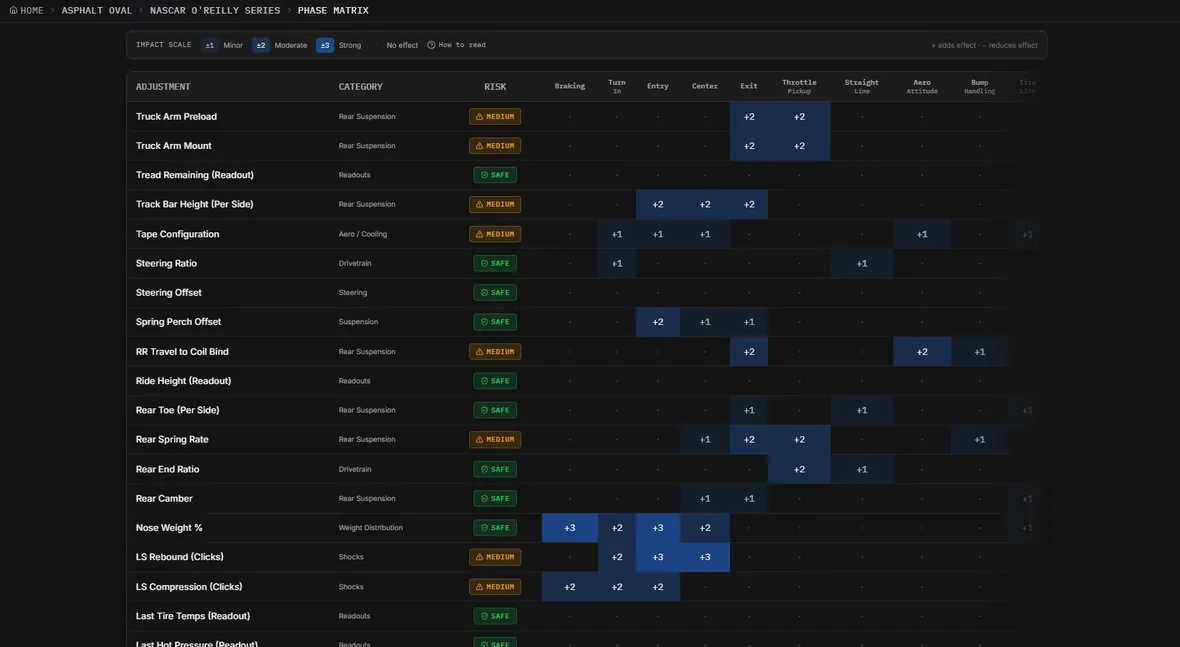Click the home icon in breadcrumb

[13, 11]
